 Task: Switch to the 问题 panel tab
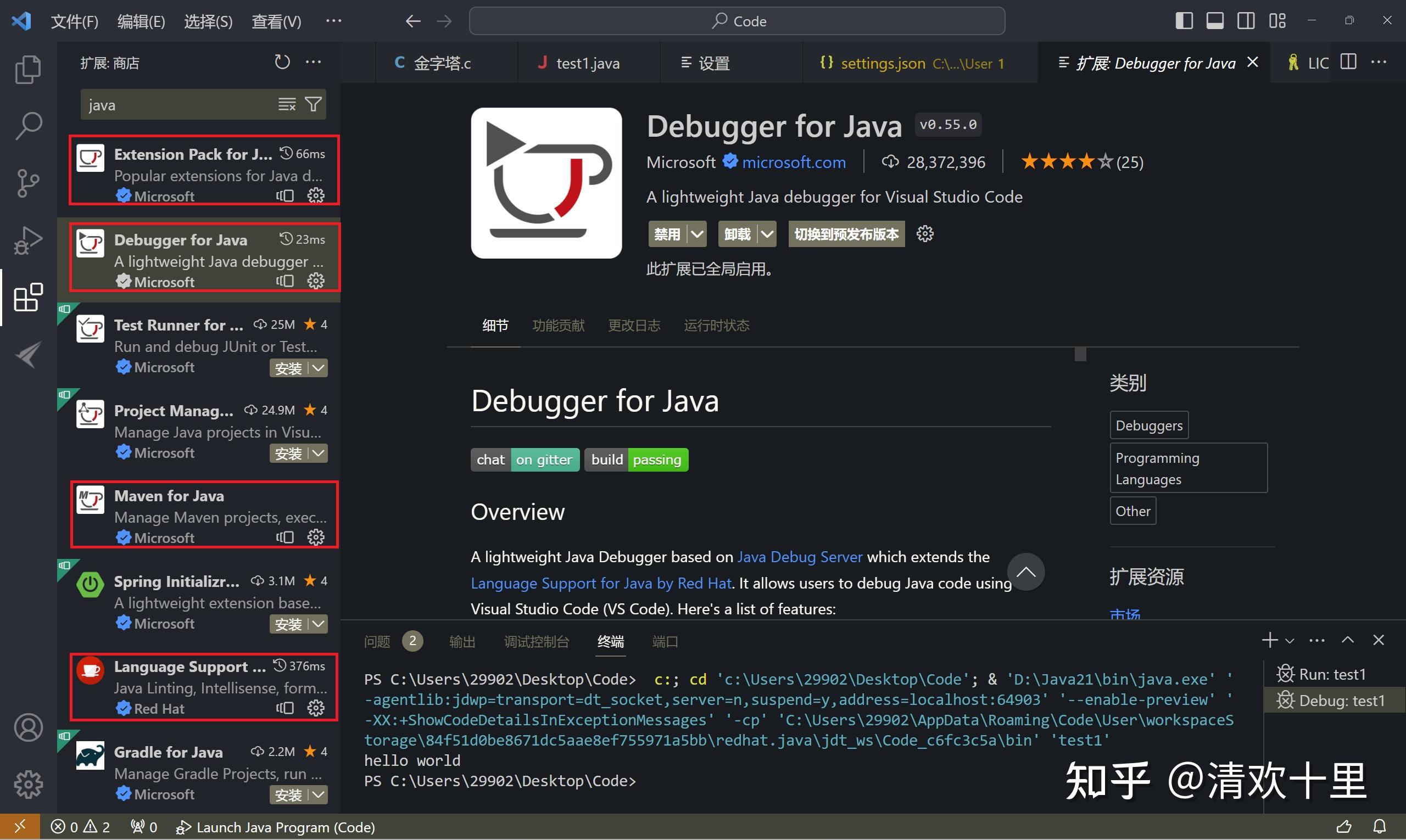pyautogui.click(x=377, y=641)
